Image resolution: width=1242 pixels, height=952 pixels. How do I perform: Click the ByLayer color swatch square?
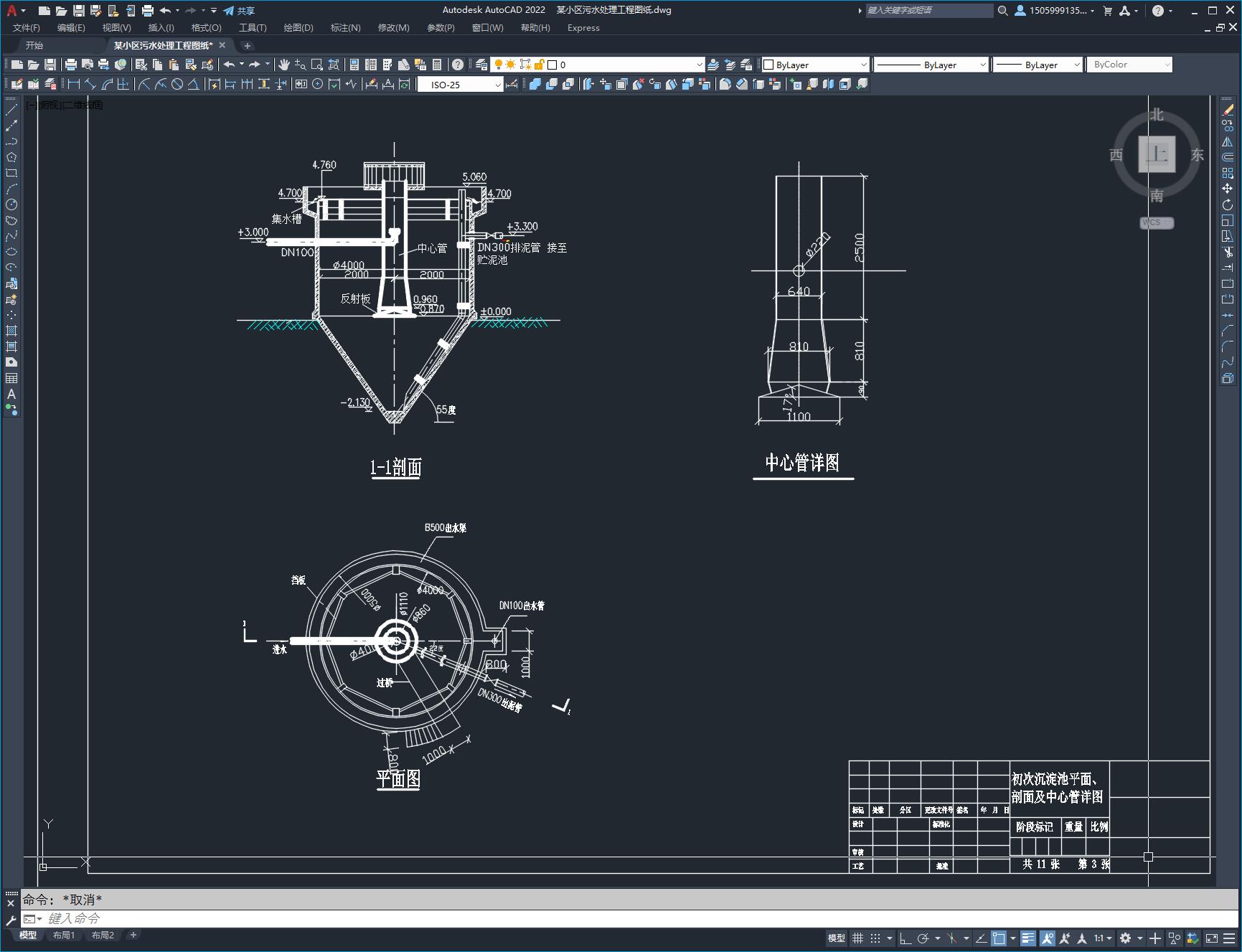tap(768, 65)
